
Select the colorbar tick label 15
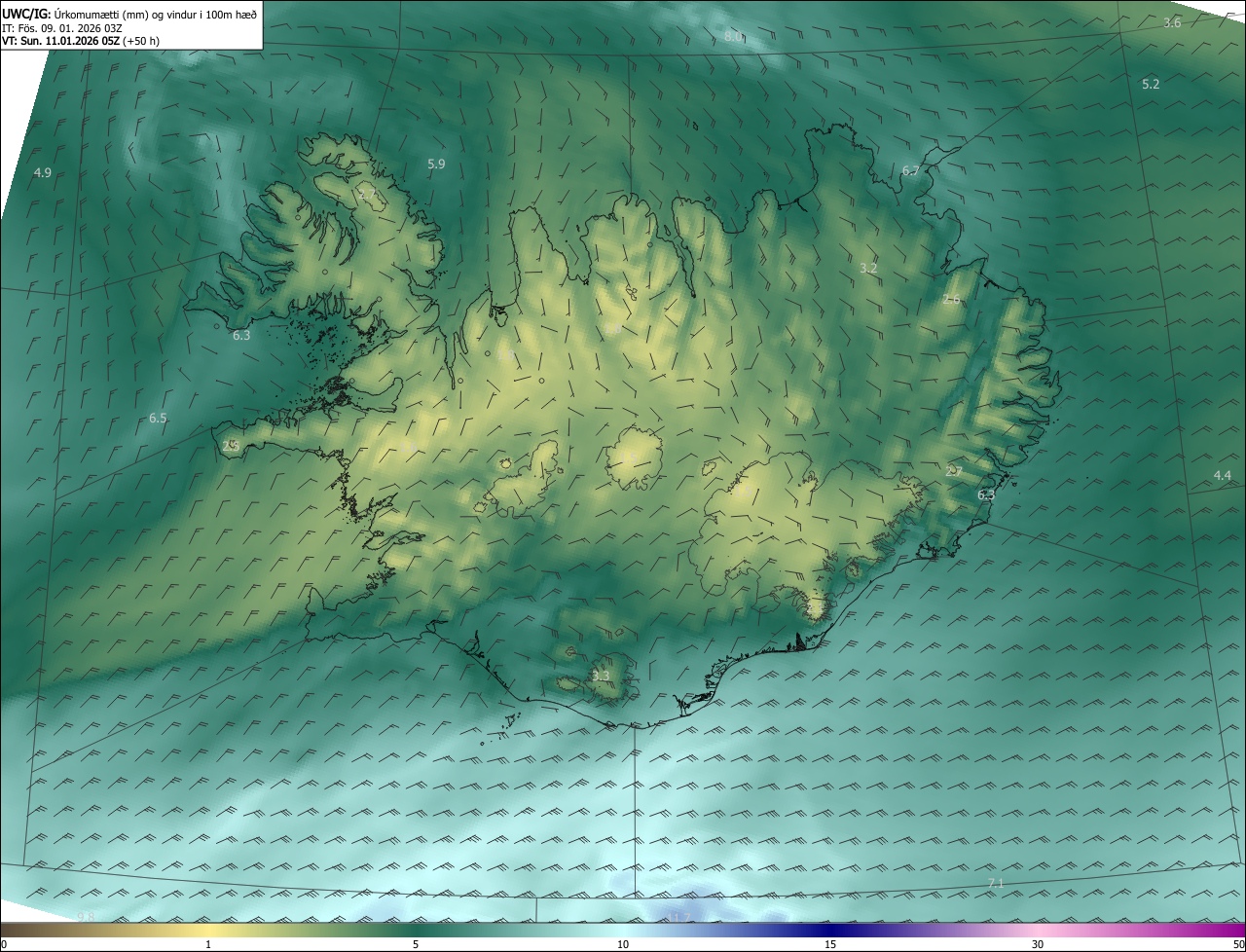(830, 944)
